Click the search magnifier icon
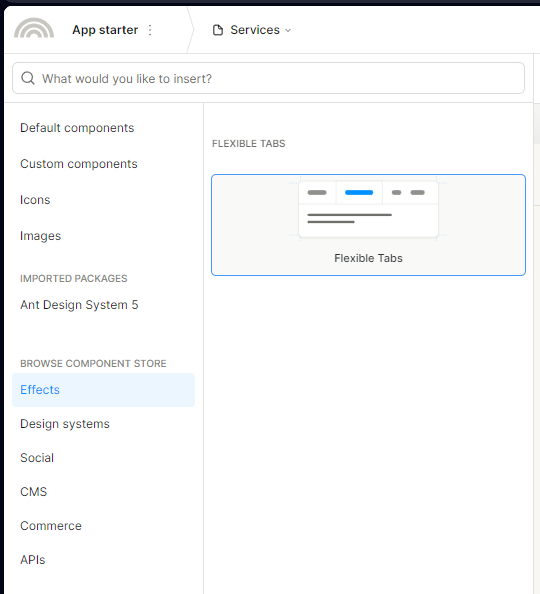The height and width of the screenshot is (594, 540). (28, 78)
